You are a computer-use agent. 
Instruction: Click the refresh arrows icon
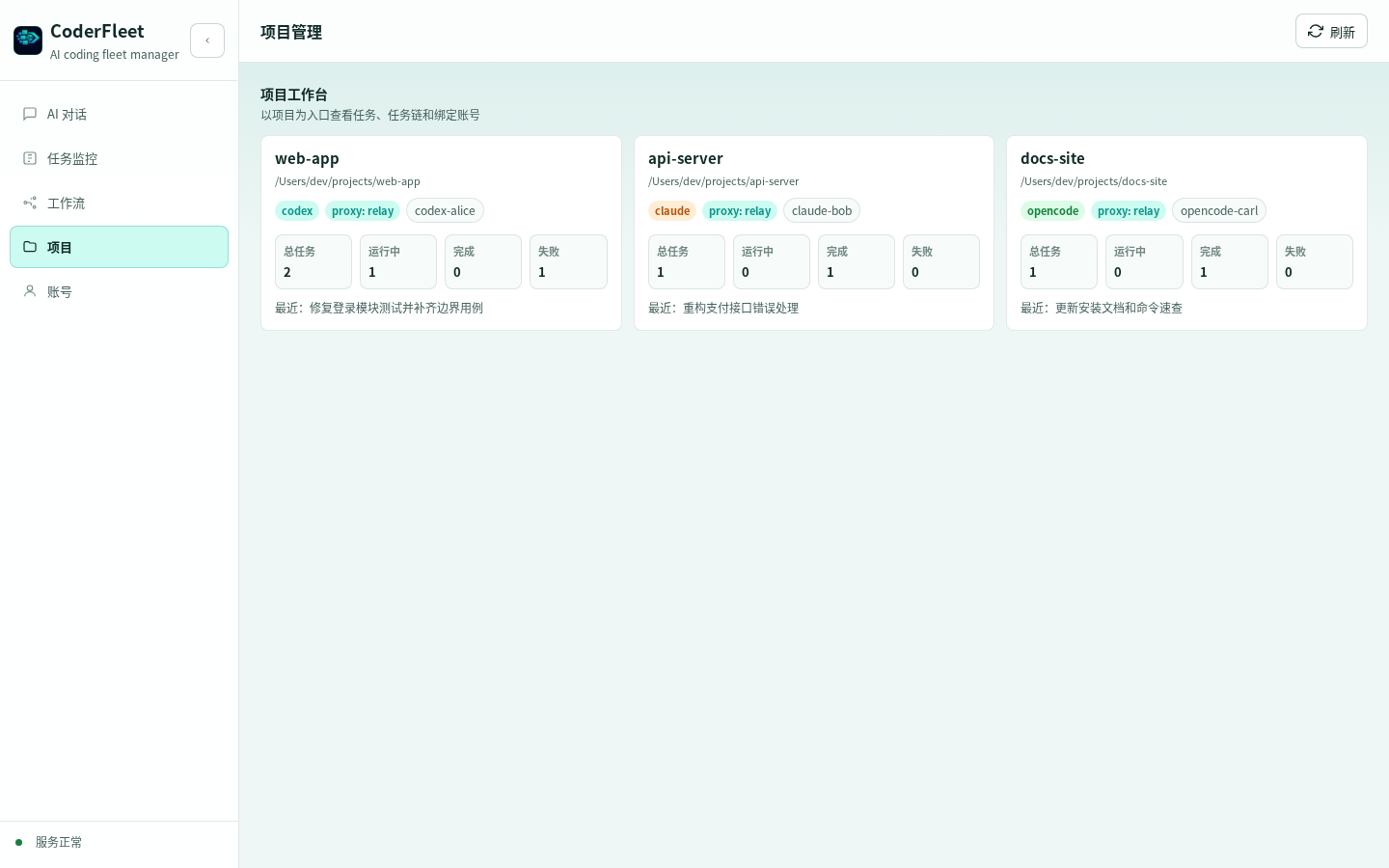[x=1316, y=31]
